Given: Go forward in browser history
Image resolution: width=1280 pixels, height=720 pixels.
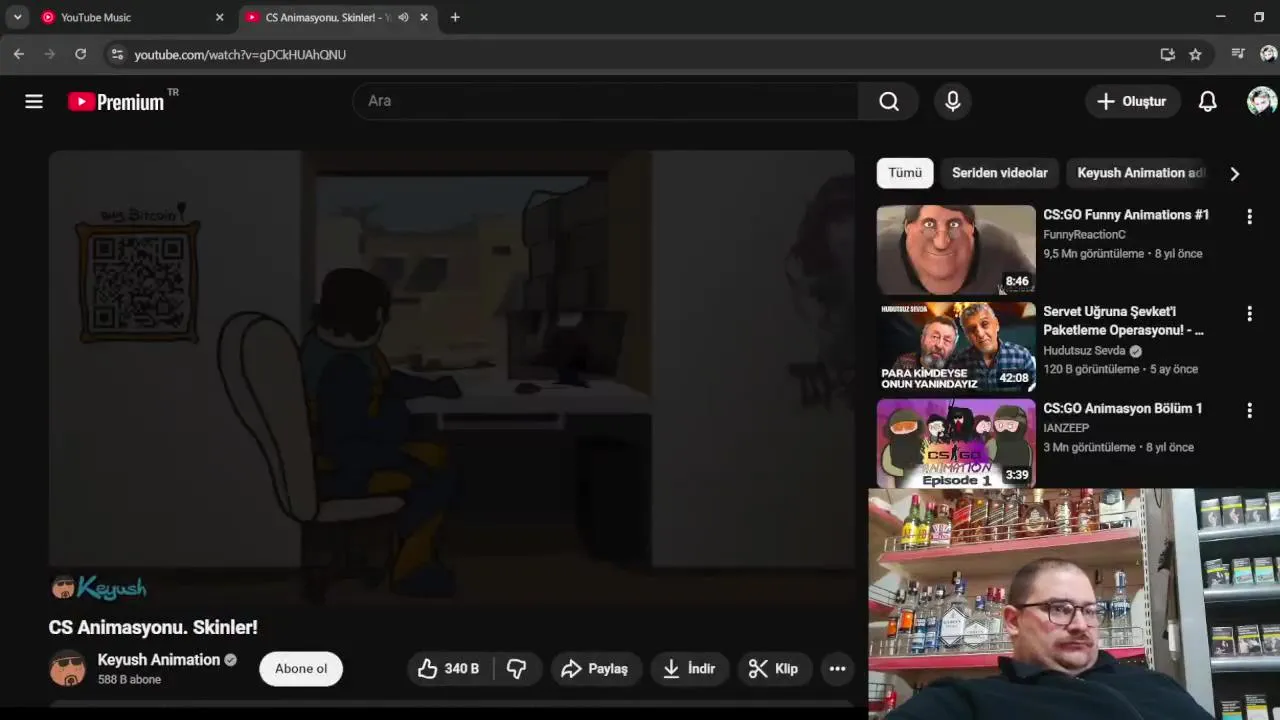Looking at the screenshot, I should coord(49,54).
